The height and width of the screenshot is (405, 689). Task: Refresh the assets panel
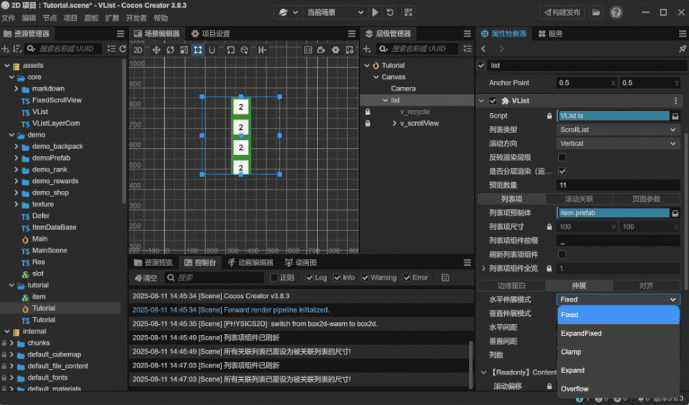pos(123,49)
